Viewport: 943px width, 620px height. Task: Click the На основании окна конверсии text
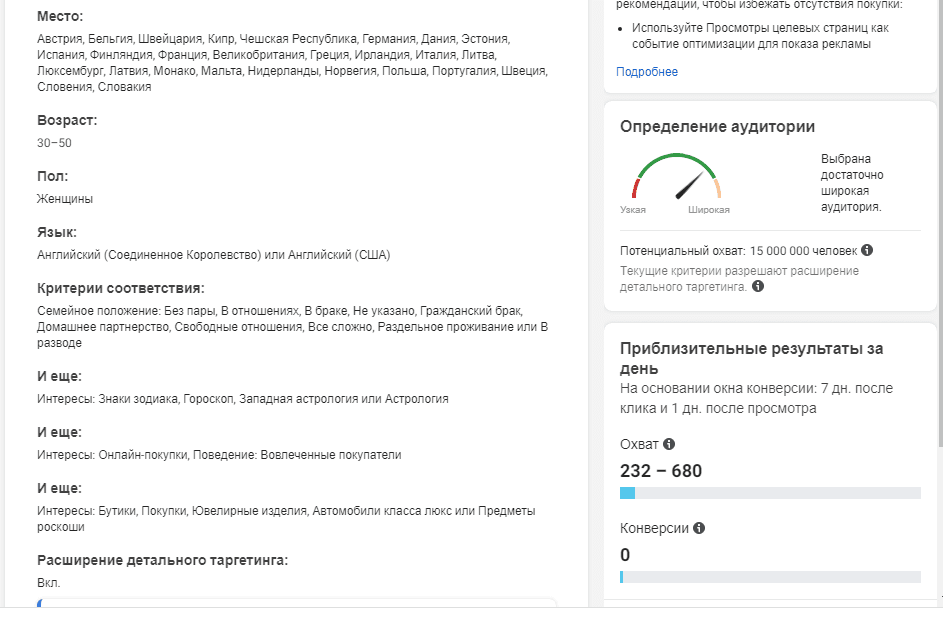(x=756, y=398)
